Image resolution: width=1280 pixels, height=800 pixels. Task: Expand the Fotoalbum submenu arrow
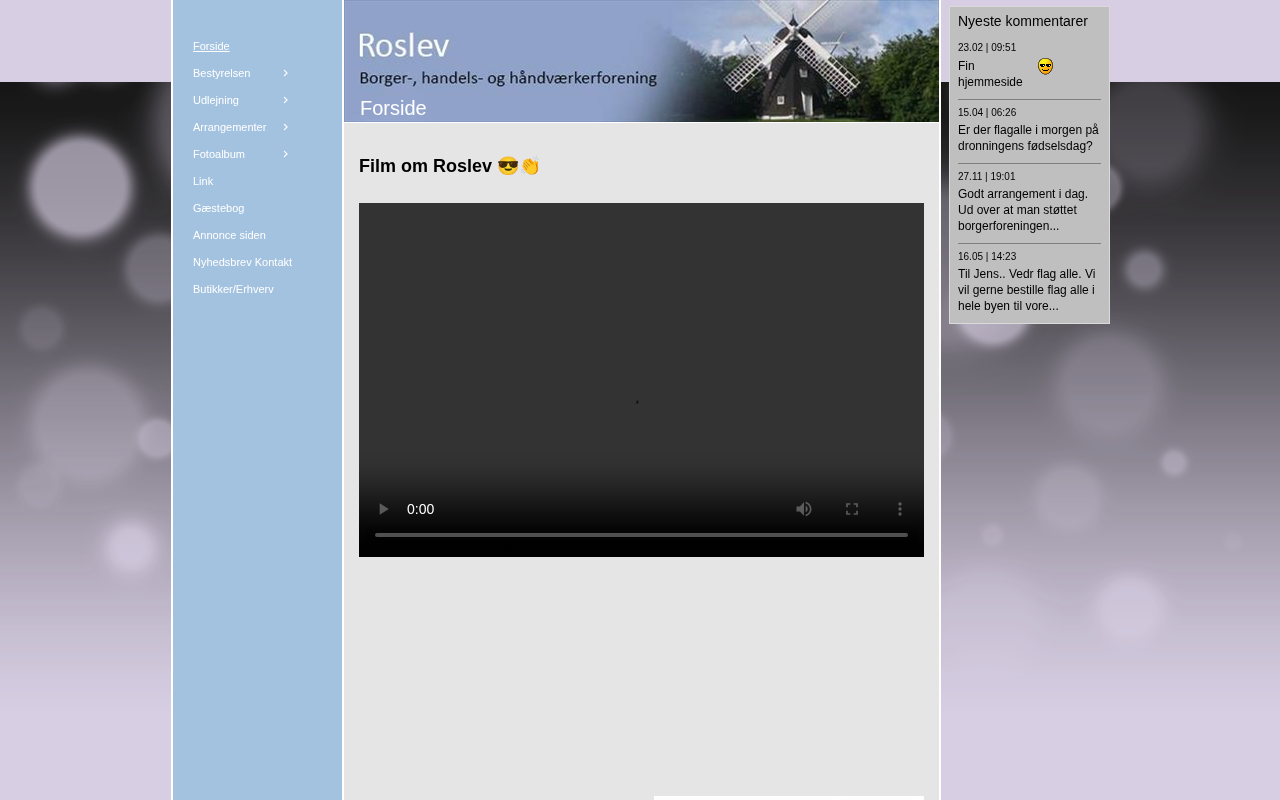286,154
